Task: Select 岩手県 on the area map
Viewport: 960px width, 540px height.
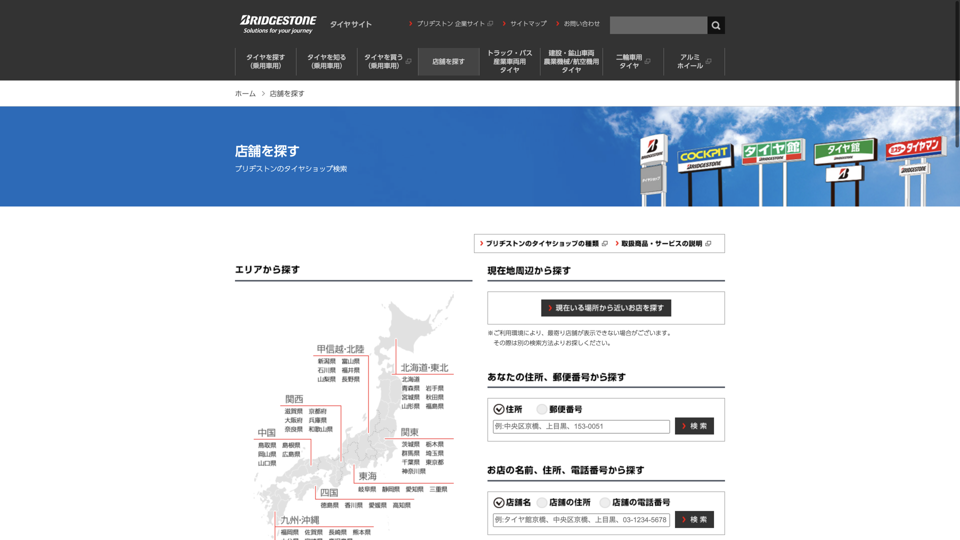Action: [435, 389]
